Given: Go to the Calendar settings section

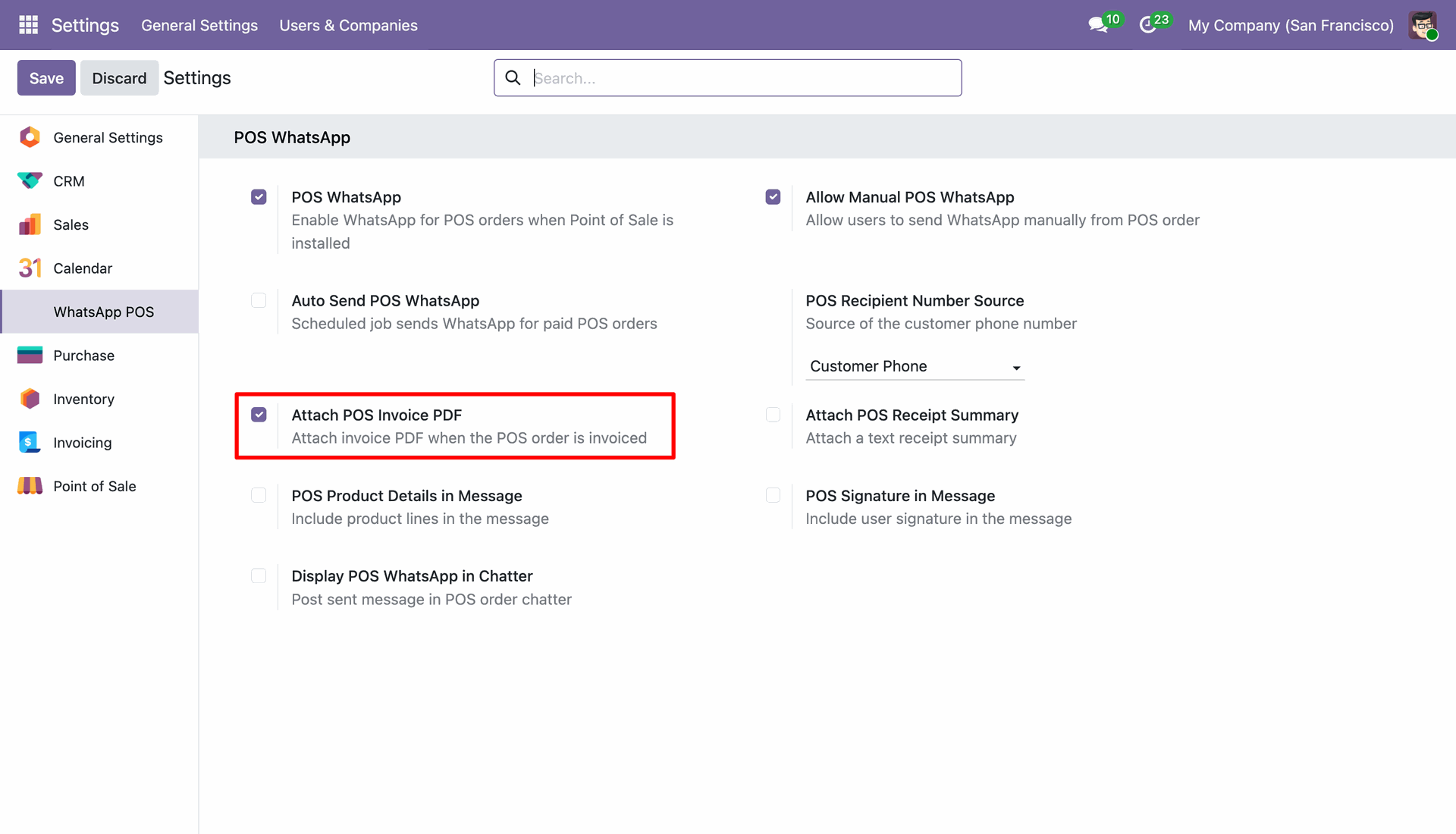Looking at the screenshot, I should coord(99,268).
